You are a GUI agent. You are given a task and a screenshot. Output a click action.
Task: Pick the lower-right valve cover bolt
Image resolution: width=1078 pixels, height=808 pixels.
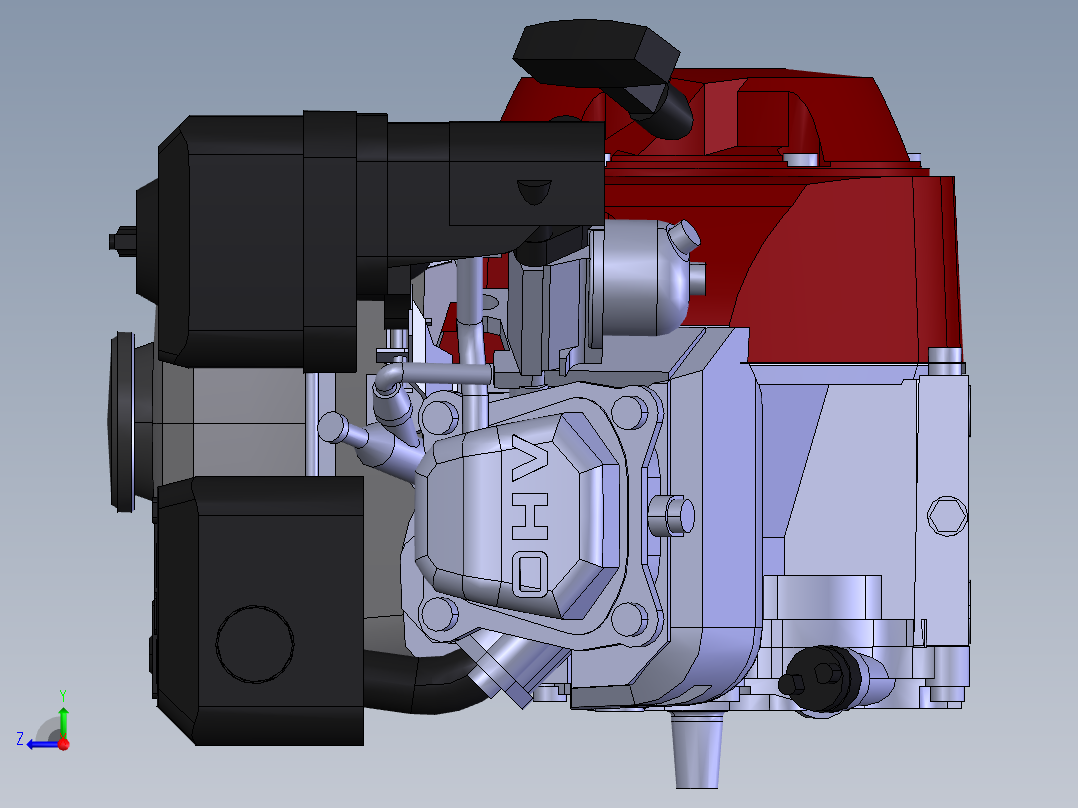[629, 620]
